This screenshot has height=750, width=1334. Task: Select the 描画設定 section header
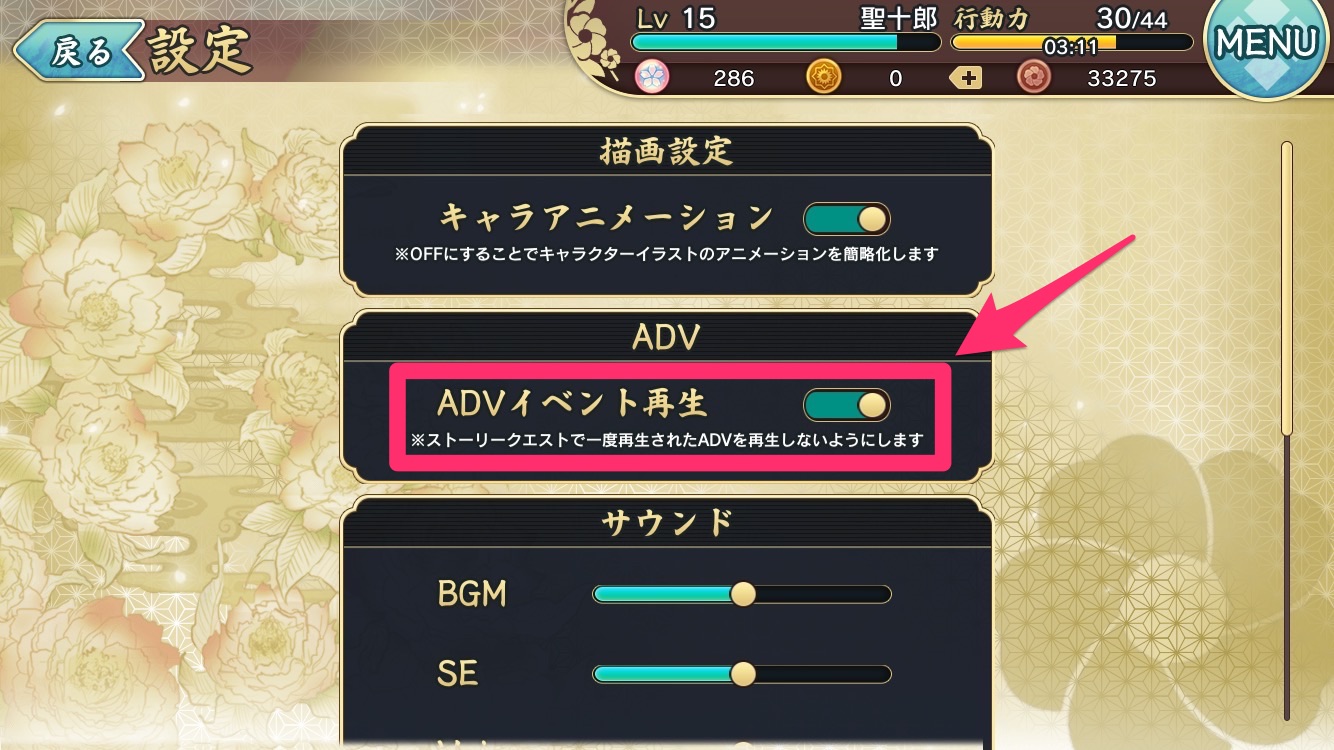(667, 150)
